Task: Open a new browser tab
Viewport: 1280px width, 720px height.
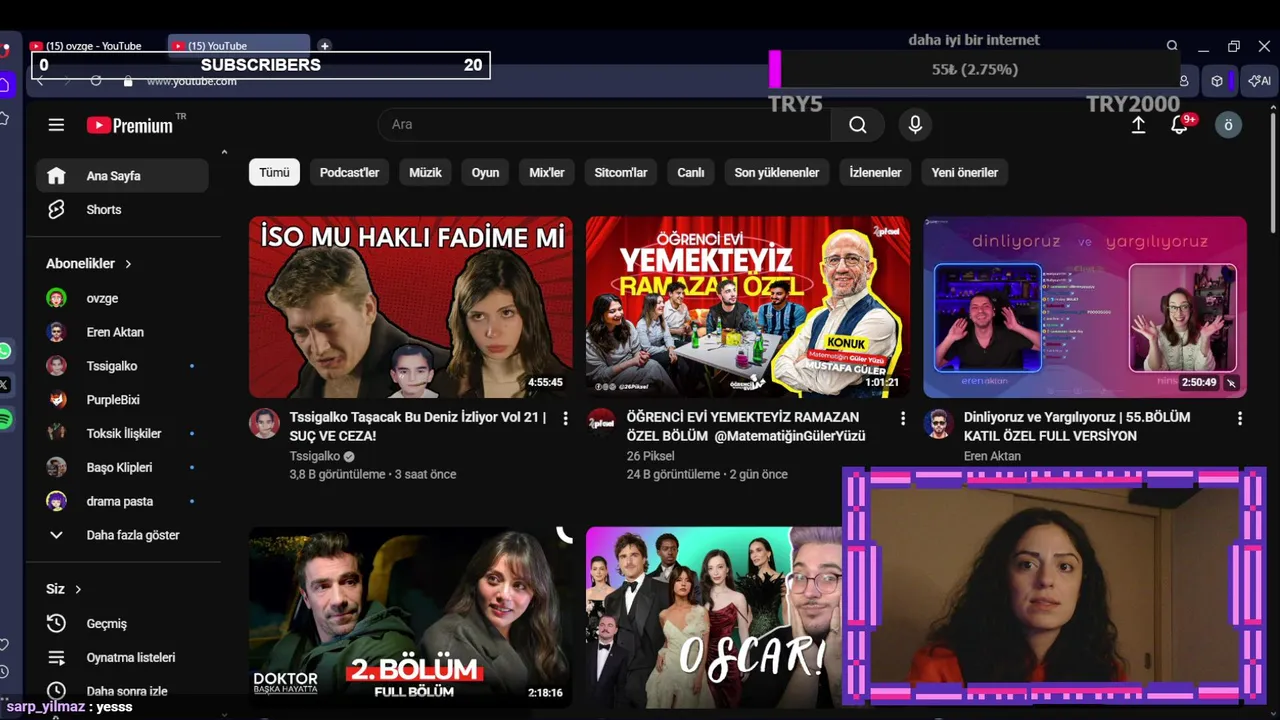Action: point(324,46)
